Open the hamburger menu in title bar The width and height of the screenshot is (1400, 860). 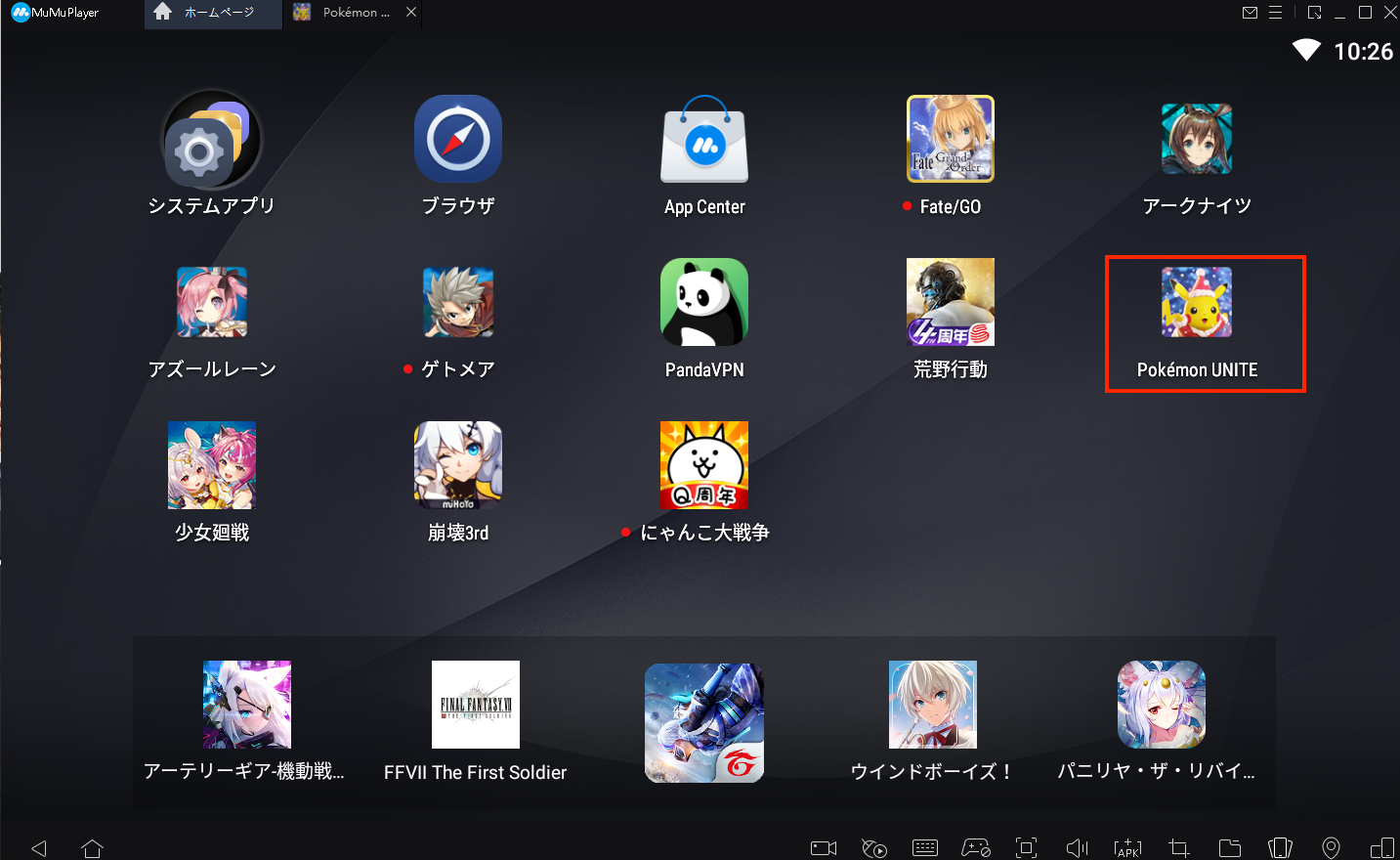click(1275, 13)
